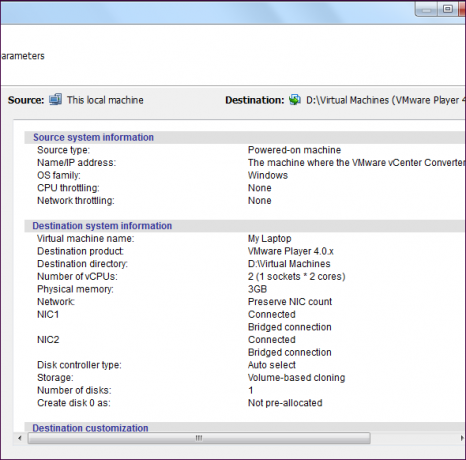Click the 'Name/IP address:' label
Screen dimensions: 466x460
pyautogui.click(x=76, y=163)
